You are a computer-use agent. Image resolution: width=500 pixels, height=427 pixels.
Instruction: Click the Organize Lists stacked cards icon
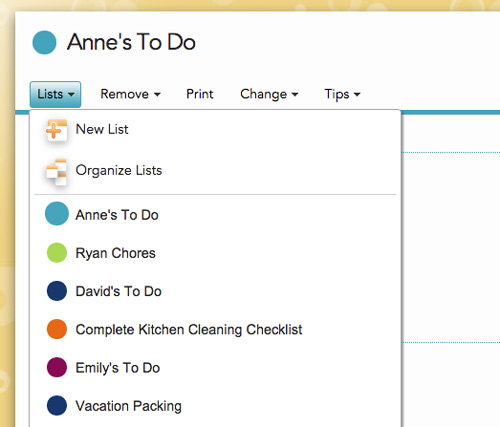coord(56,172)
